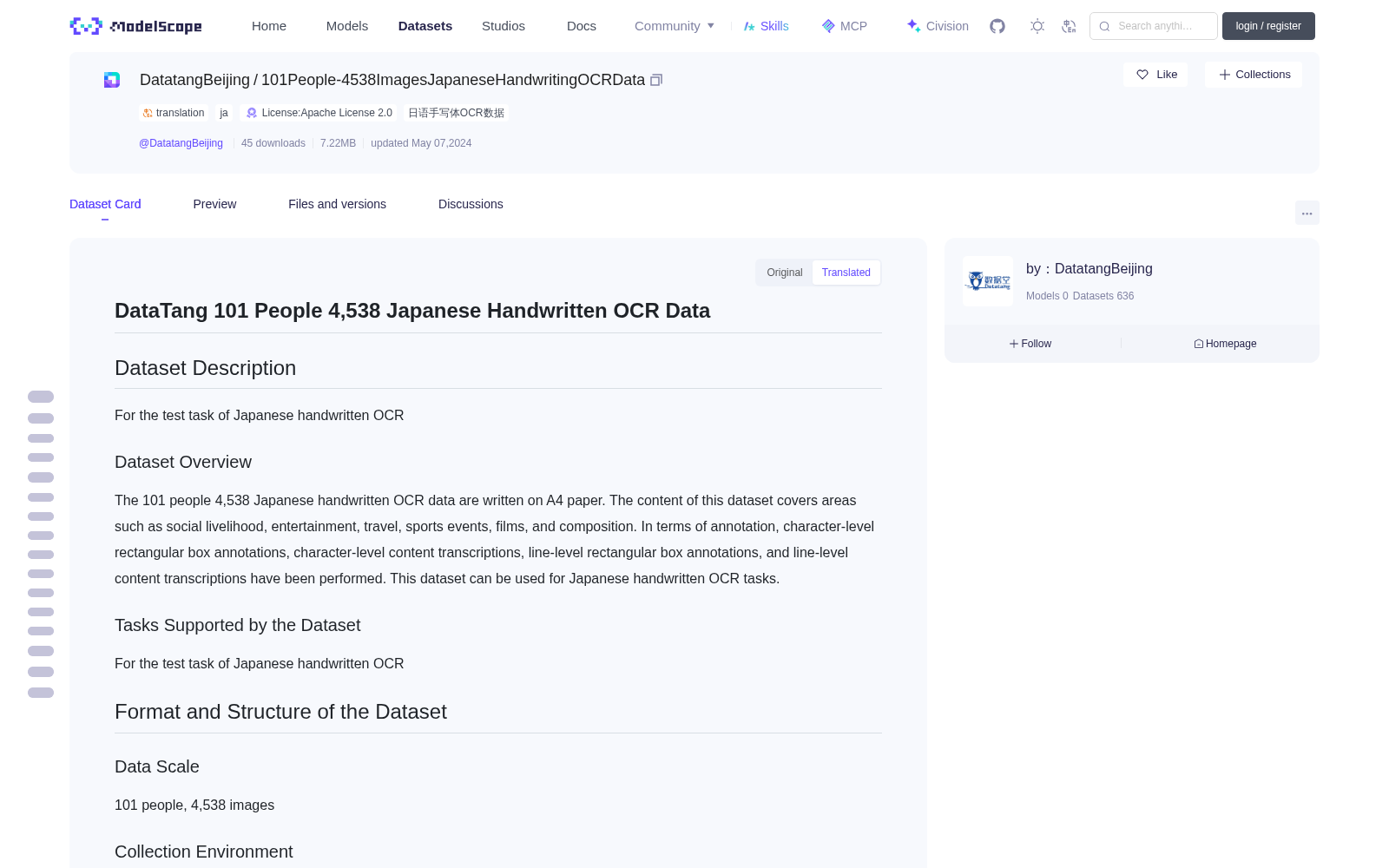
Task: Go to Home page
Action: click(269, 26)
